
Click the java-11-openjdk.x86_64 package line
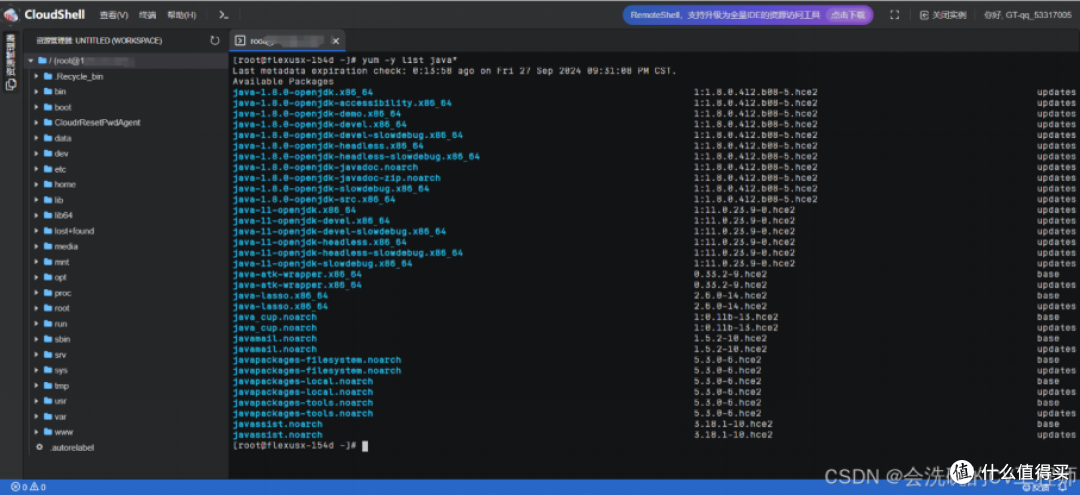coord(294,210)
